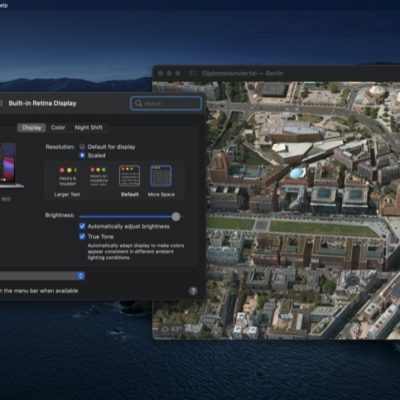Click the Brightness slider handle

176,217
